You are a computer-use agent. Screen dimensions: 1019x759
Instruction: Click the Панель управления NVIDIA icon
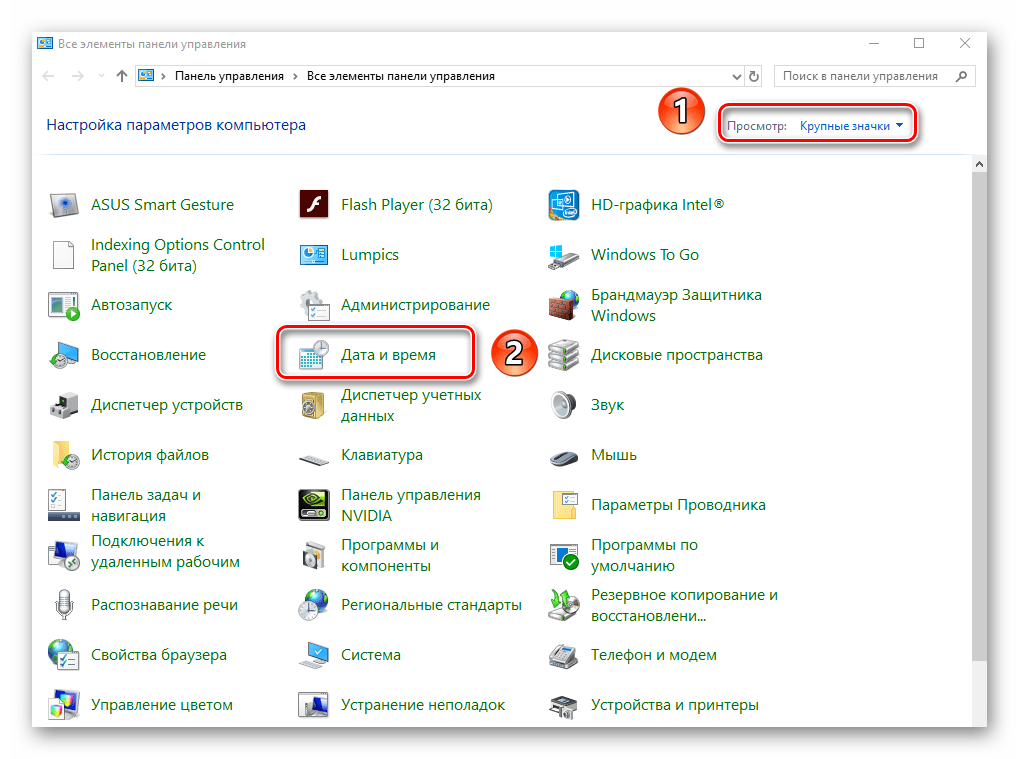314,506
